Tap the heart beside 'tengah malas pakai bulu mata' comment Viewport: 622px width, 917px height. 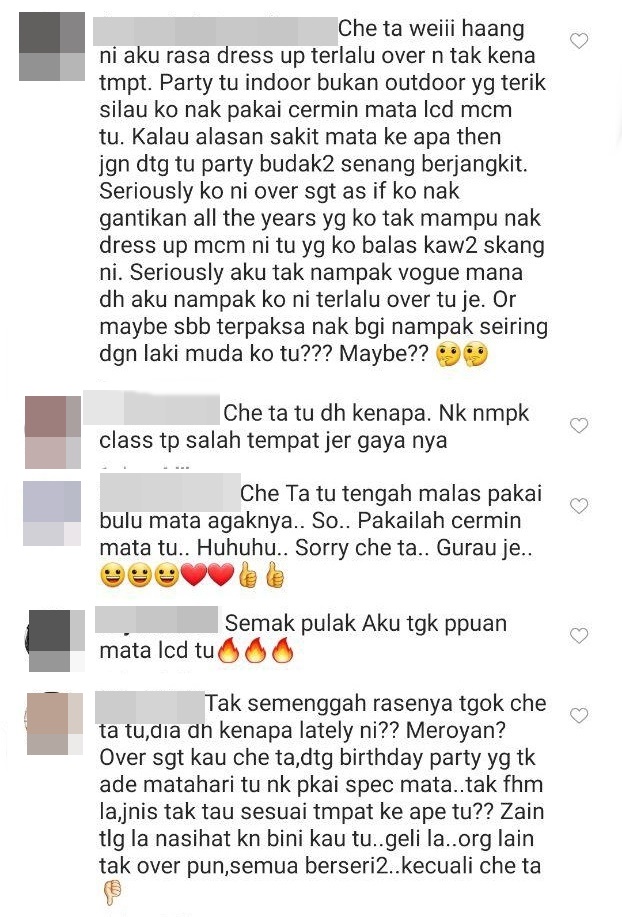coord(579,505)
